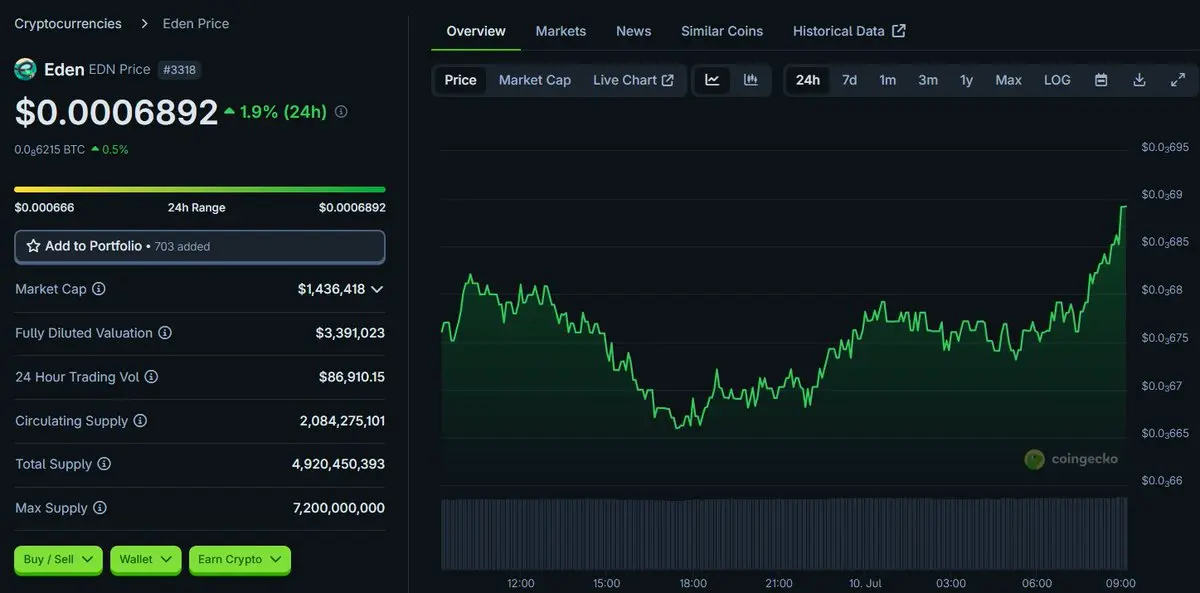Show Fully Diluted Valuation info icon

165,333
